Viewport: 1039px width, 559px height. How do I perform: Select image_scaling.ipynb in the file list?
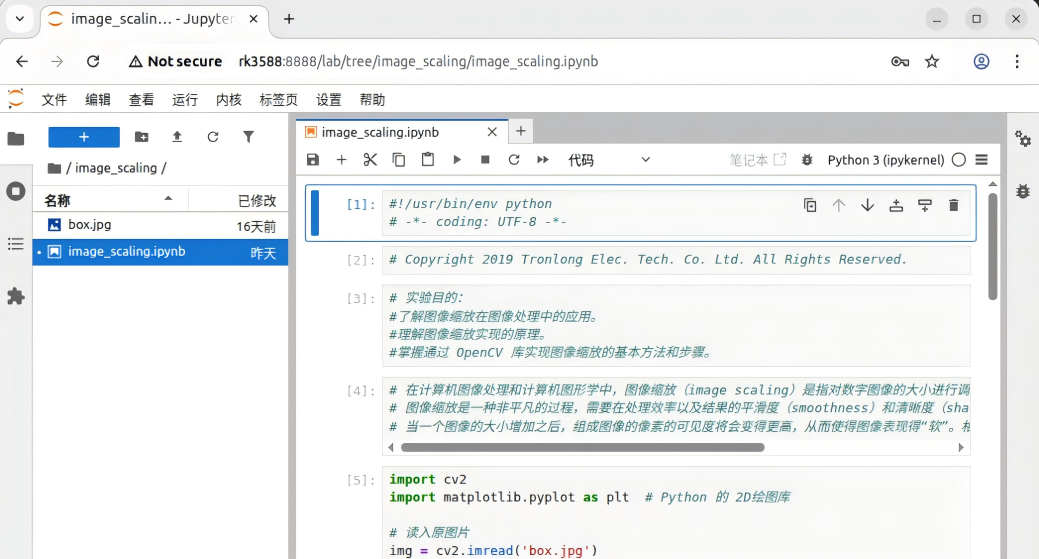[160, 252]
